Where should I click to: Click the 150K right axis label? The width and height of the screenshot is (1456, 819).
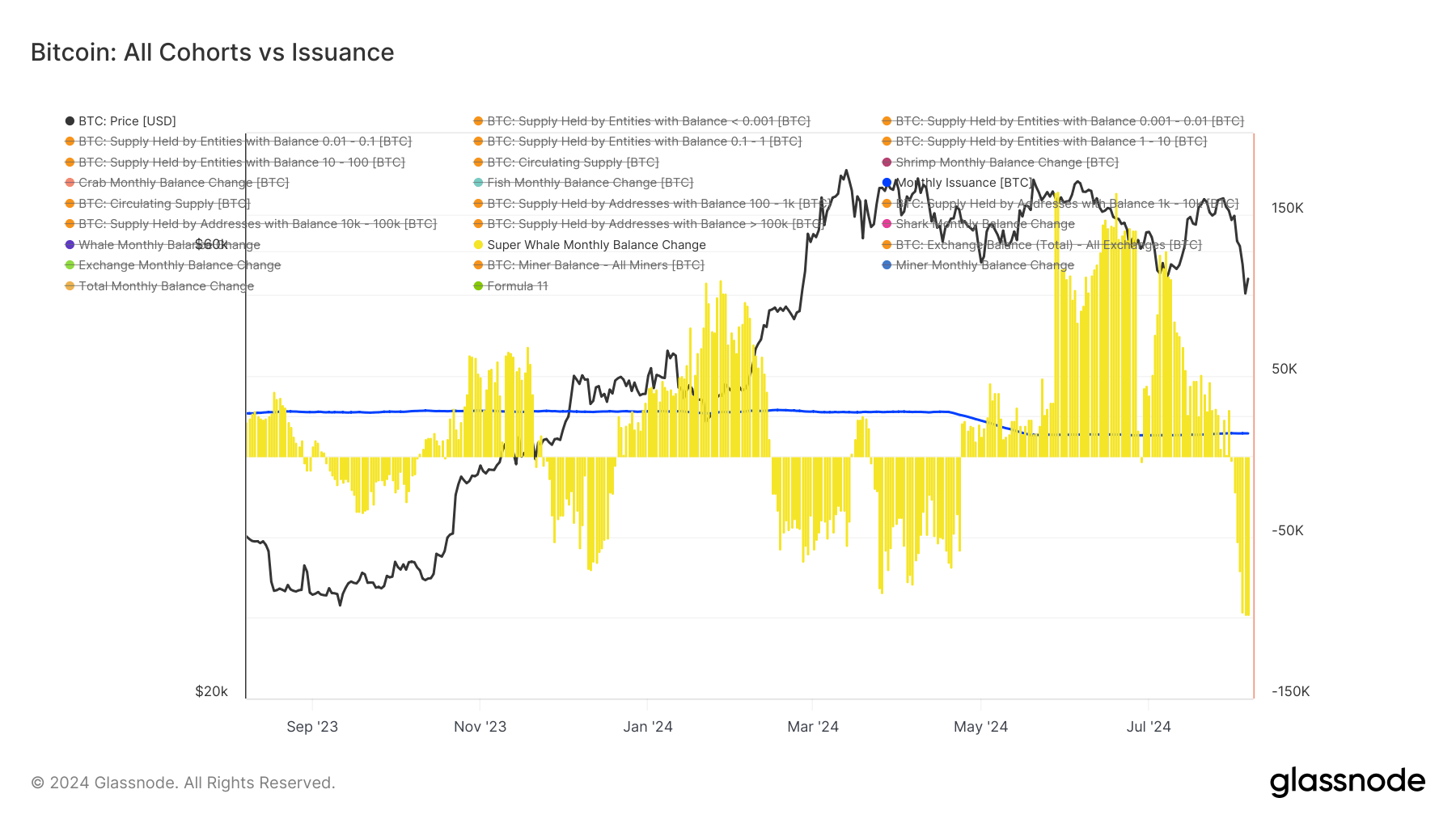(x=1288, y=208)
